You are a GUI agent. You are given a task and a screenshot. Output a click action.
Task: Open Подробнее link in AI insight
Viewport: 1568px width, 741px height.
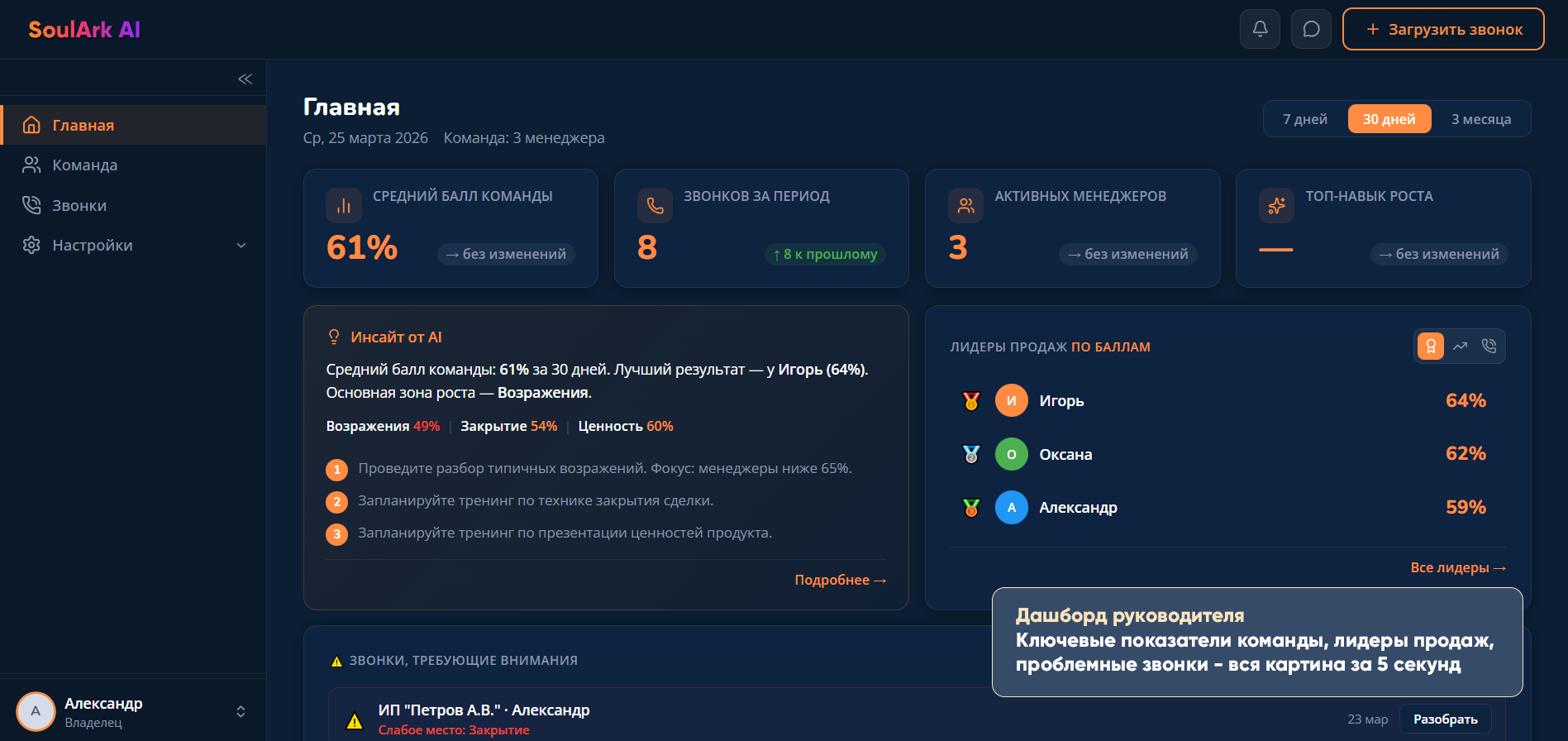pos(840,580)
